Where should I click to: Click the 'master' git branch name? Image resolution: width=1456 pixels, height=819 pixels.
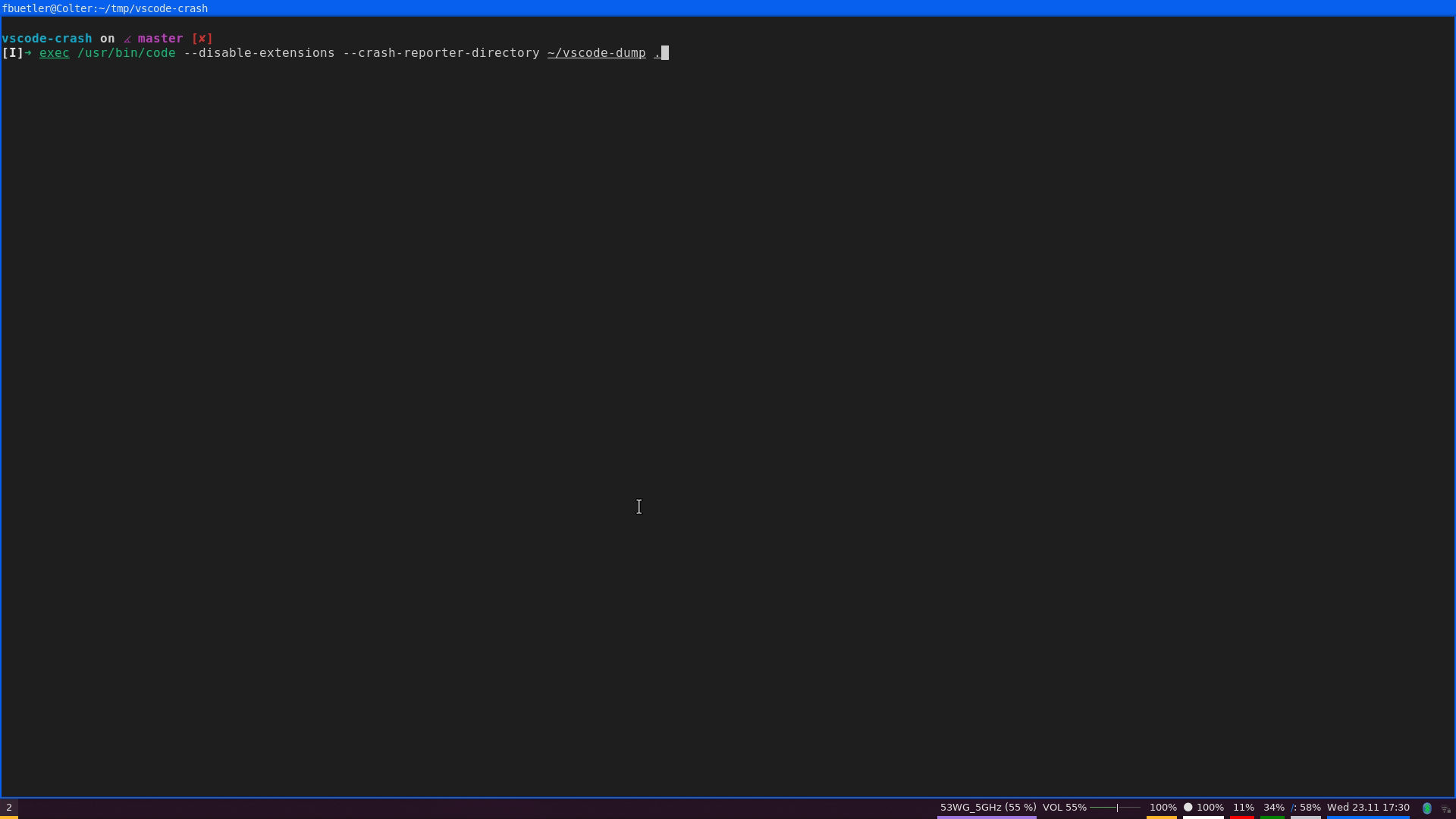click(x=160, y=39)
